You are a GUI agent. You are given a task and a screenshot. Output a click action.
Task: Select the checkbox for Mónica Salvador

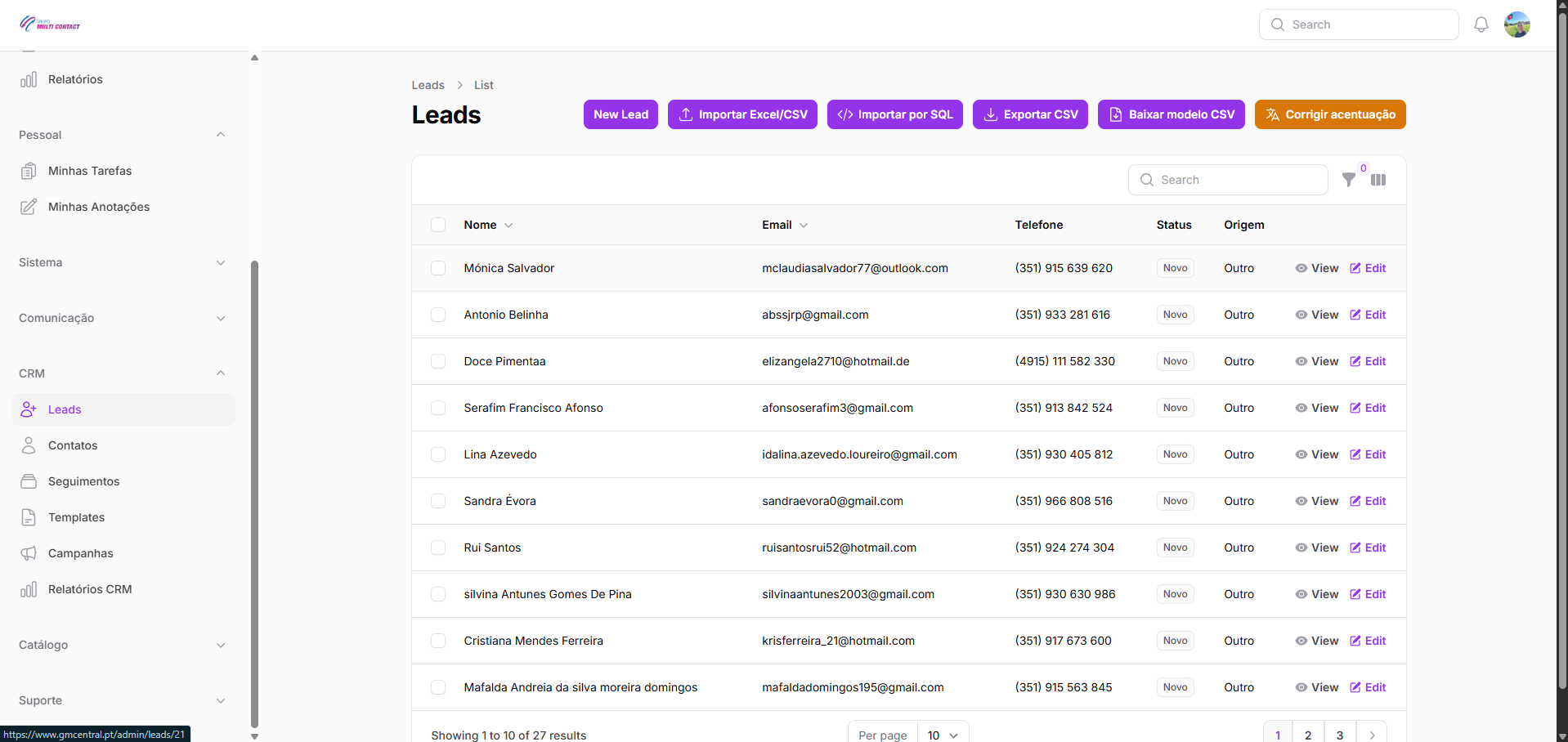point(438,268)
